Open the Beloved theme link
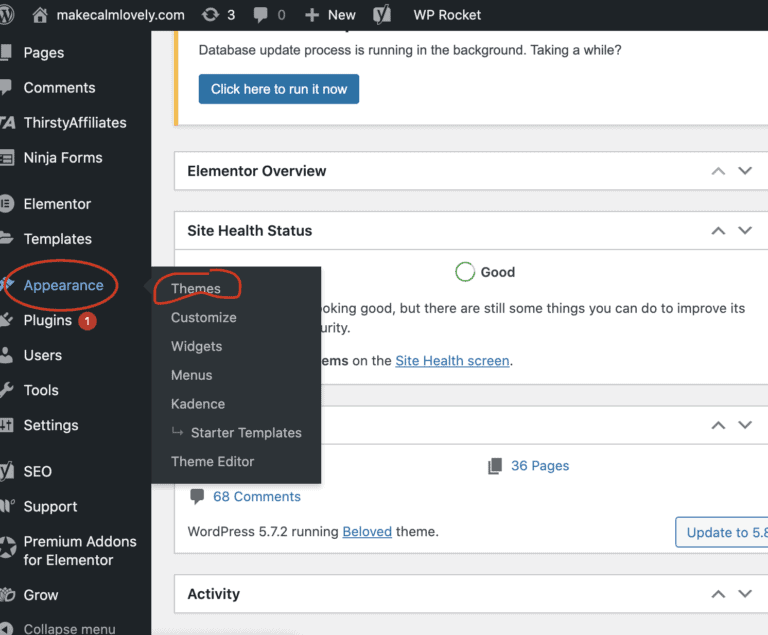This screenshot has height=635, width=768. pyautogui.click(x=367, y=532)
